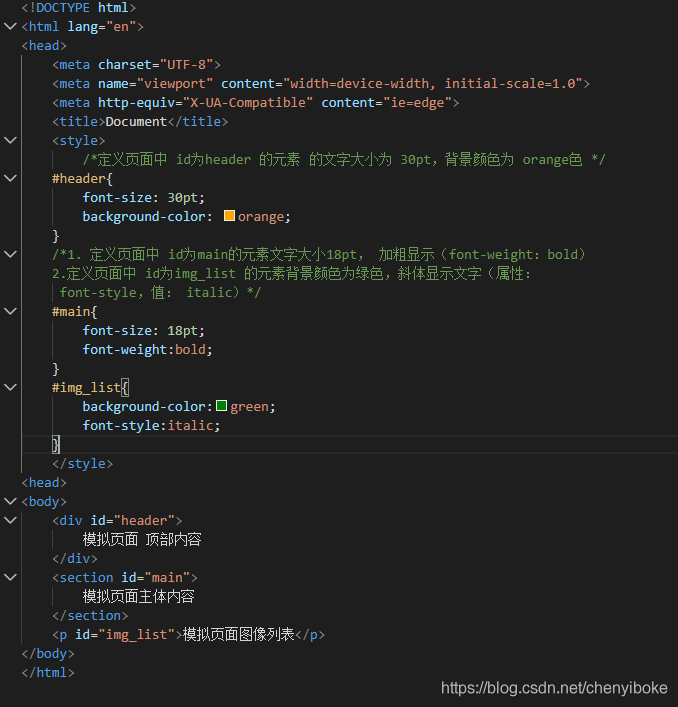Click the closing '</style>' tag
This screenshot has width=678, height=707.
(x=82, y=464)
